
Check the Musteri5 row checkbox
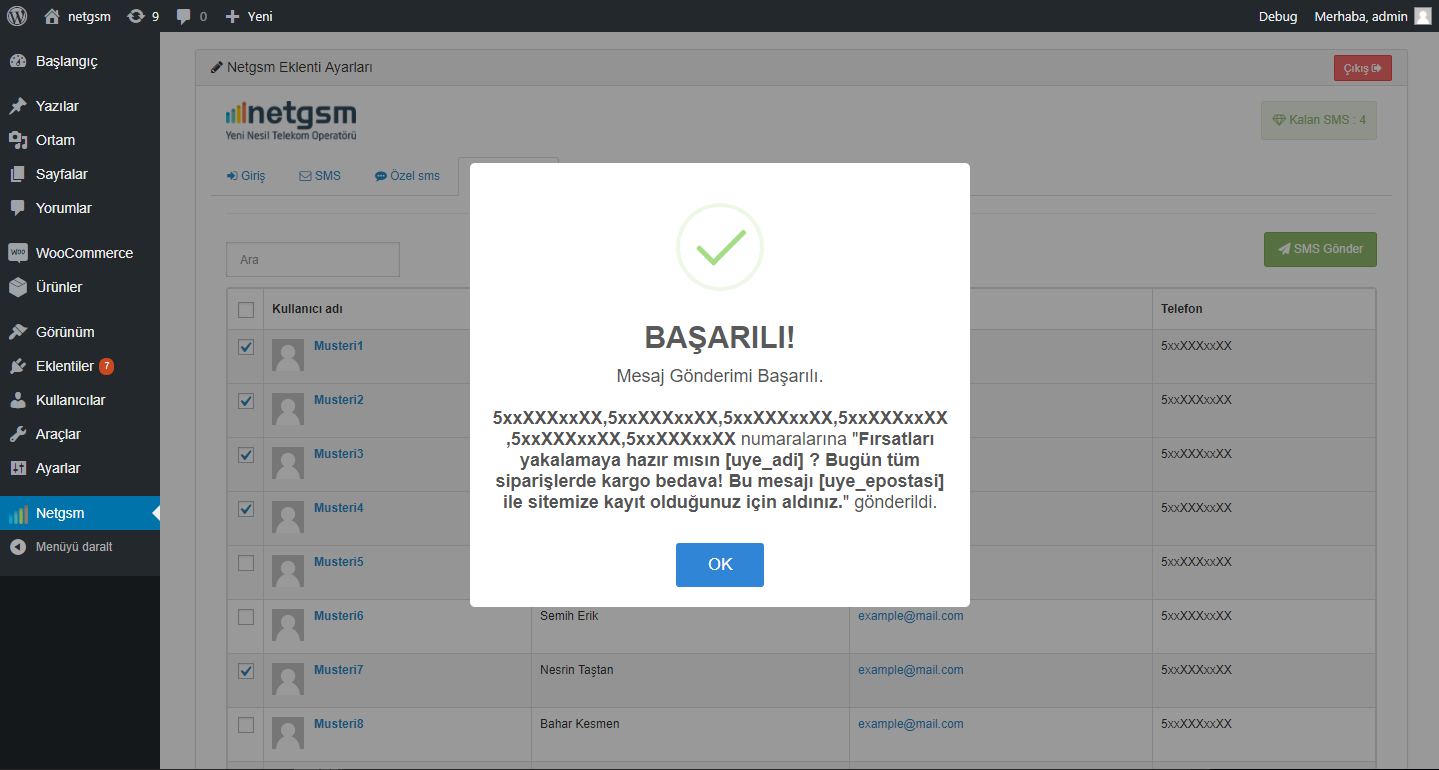246,563
